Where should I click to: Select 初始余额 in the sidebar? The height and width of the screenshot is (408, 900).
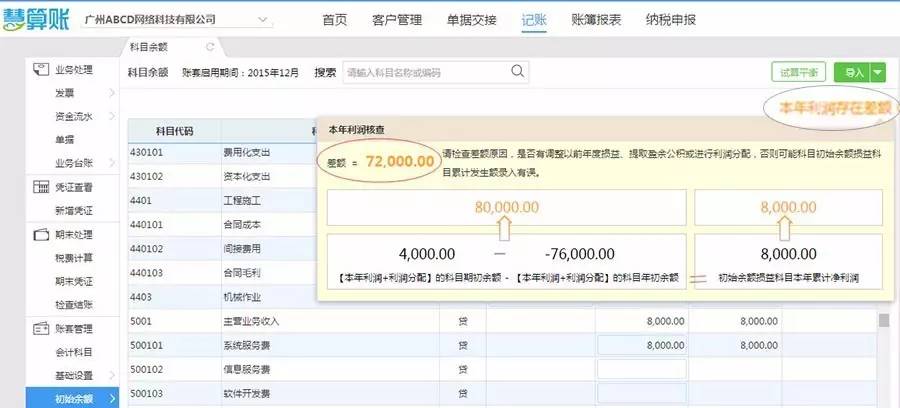click(x=73, y=399)
